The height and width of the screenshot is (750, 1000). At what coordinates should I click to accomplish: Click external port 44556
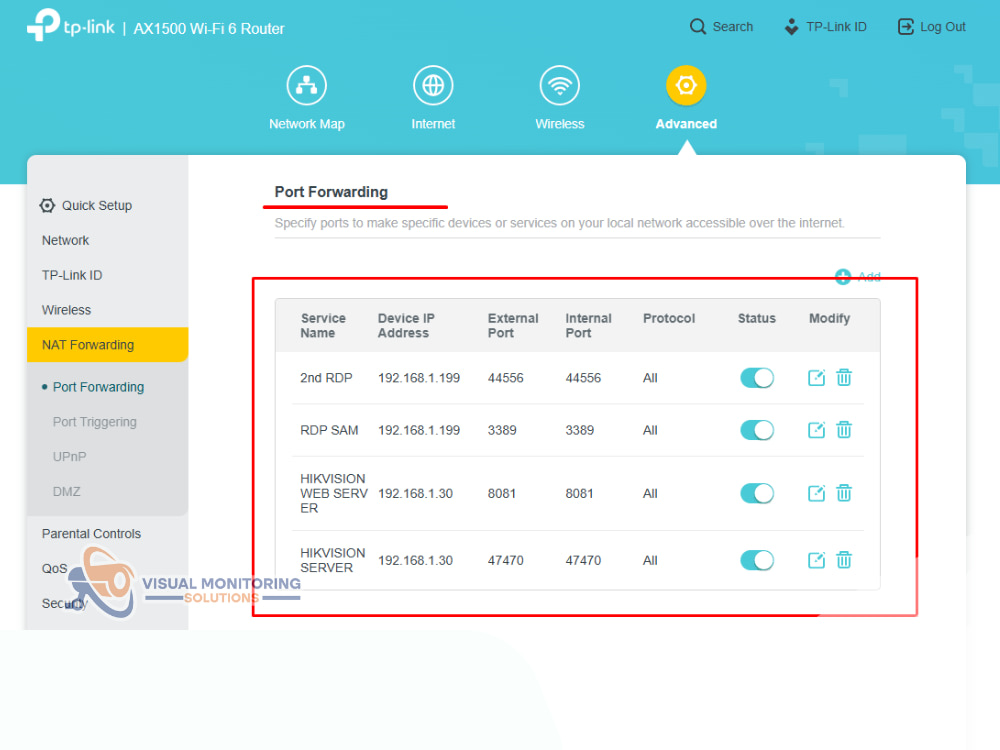pyautogui.click(x=505, y=378)
